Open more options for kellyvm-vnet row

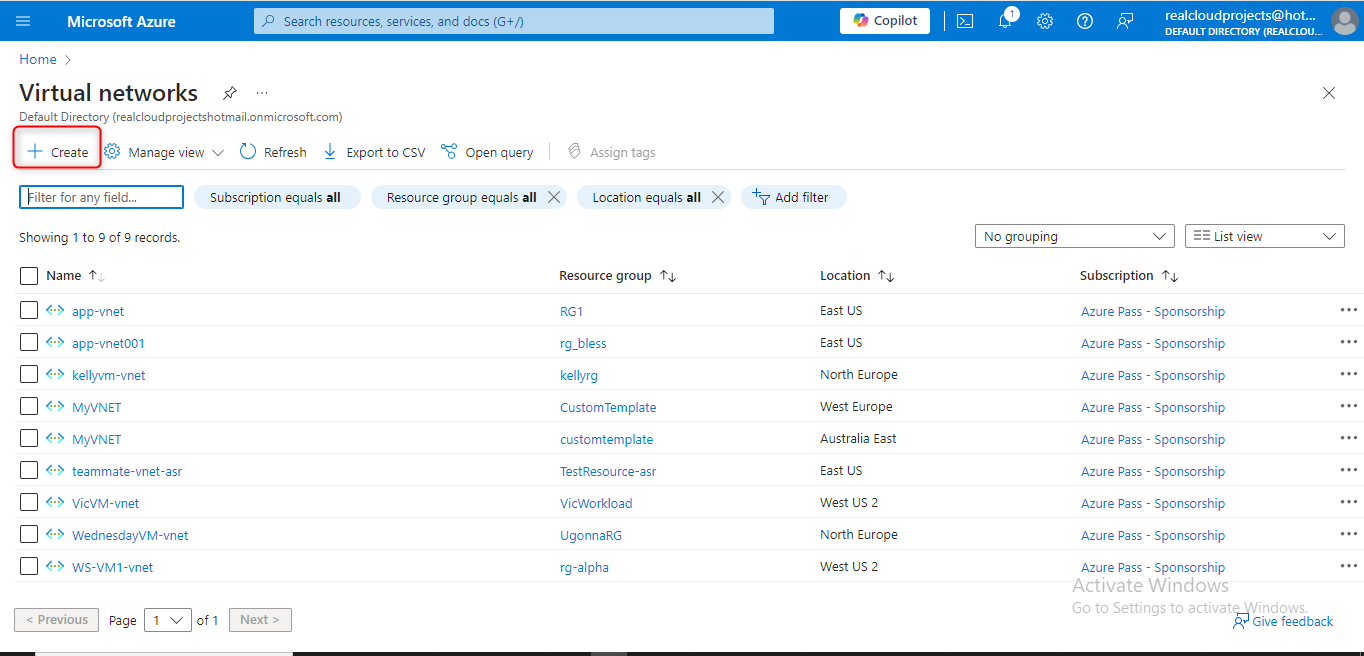1349,374
